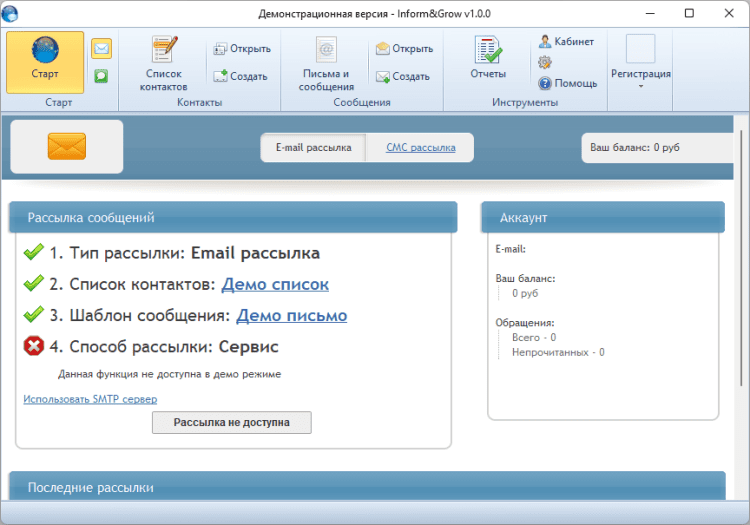
Task: Click Создать in Контакты group
Action: 240,76
